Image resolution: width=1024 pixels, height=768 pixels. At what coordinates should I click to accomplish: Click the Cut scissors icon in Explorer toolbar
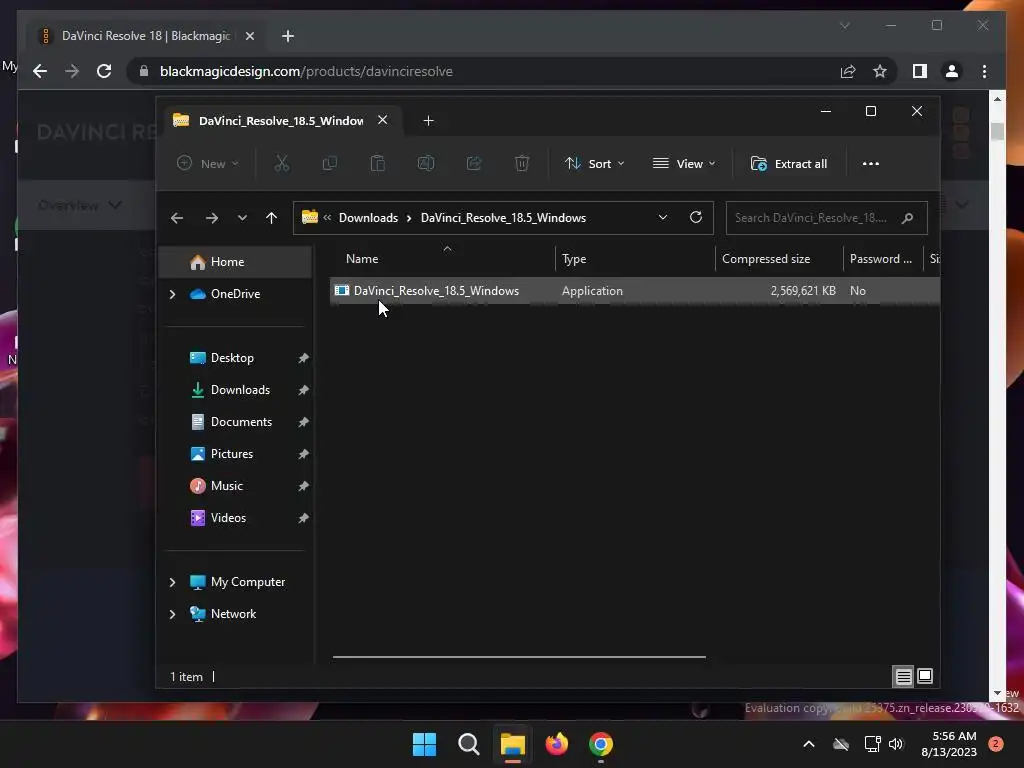coord(281,163)
